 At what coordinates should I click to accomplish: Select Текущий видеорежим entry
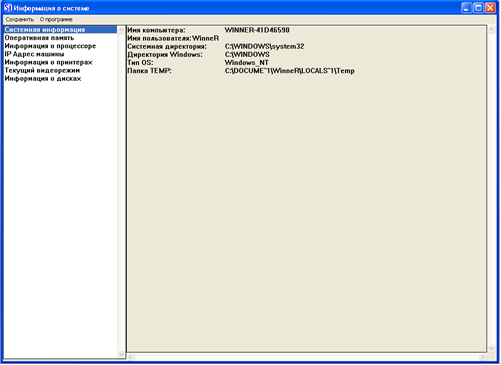point(42,70)
